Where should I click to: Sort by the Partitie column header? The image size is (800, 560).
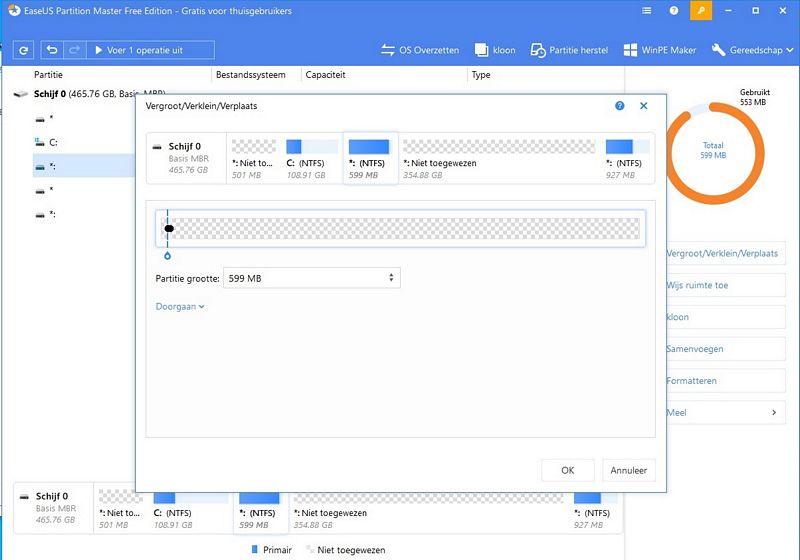(x=48, y=74)
